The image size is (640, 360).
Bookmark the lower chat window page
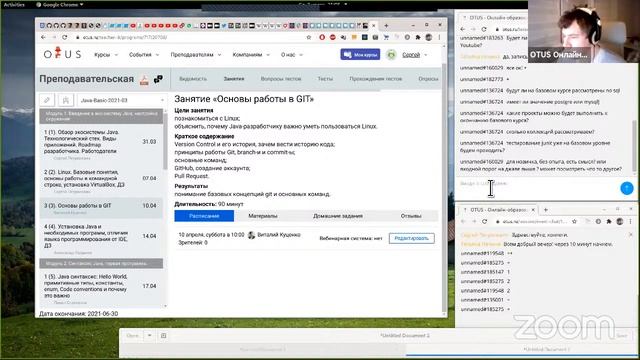coord(574,221)
